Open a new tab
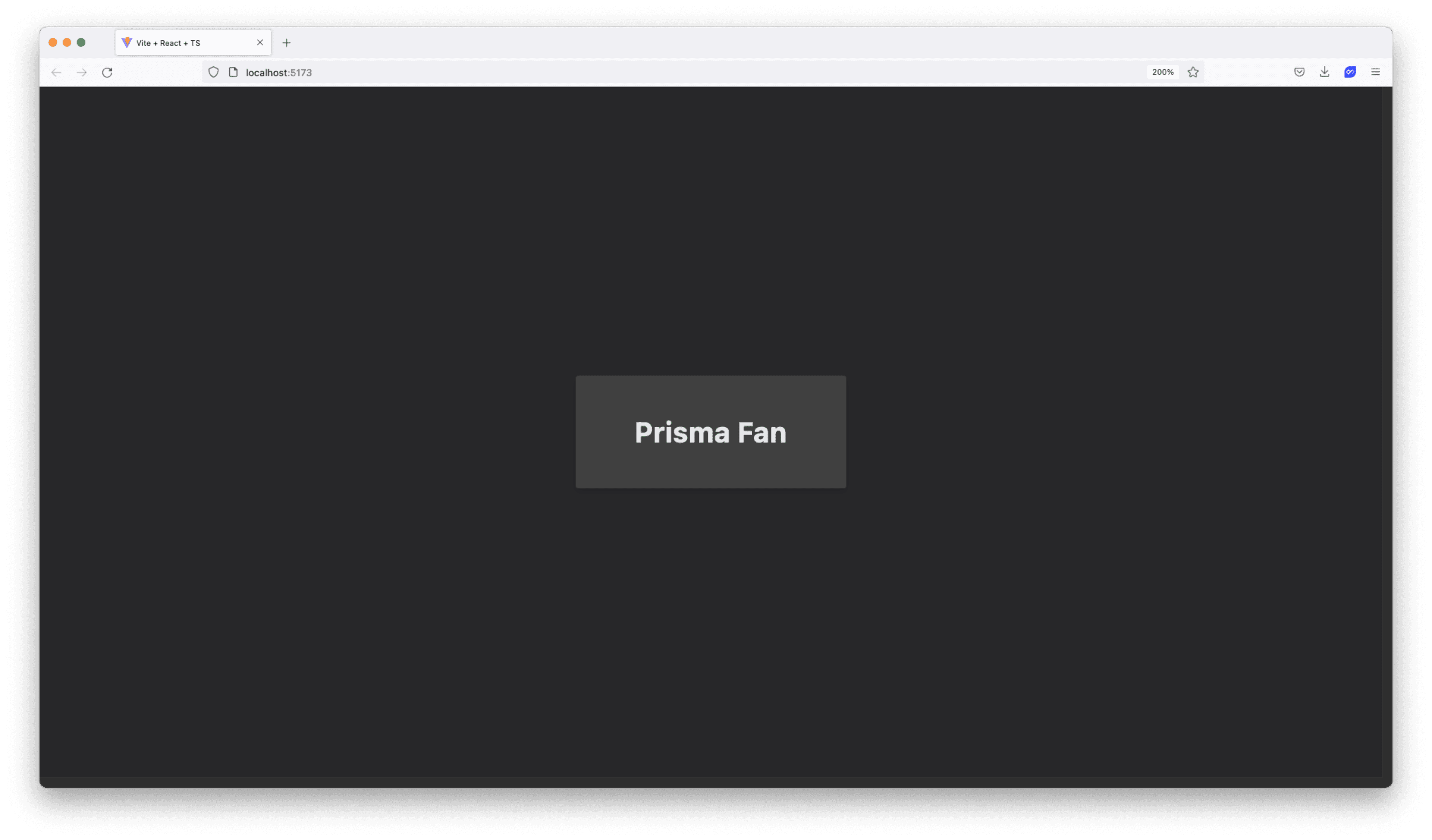1432x840 pixels. [x=286, y=43]
